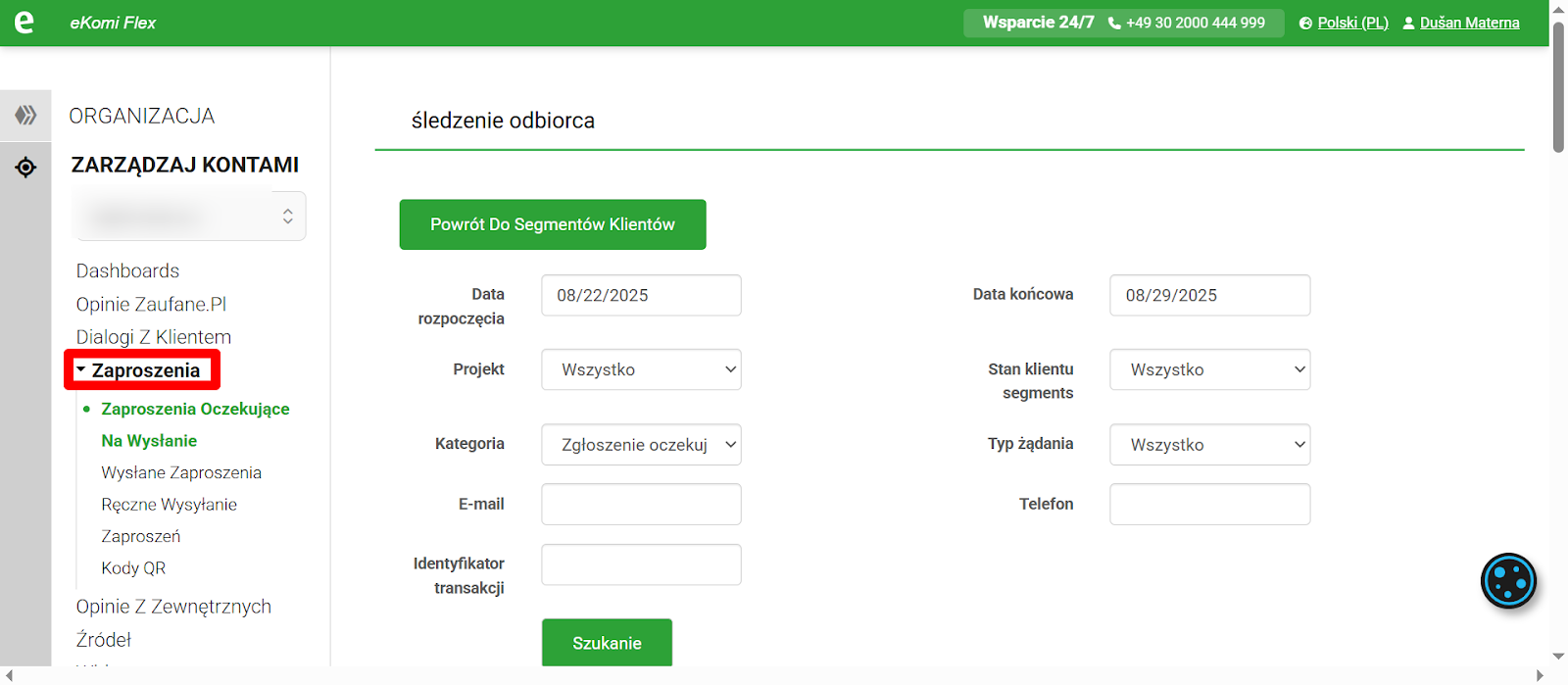1568x685 pixels.
Task: Click the vertical page scrollbar
Action: (1558, 88)
